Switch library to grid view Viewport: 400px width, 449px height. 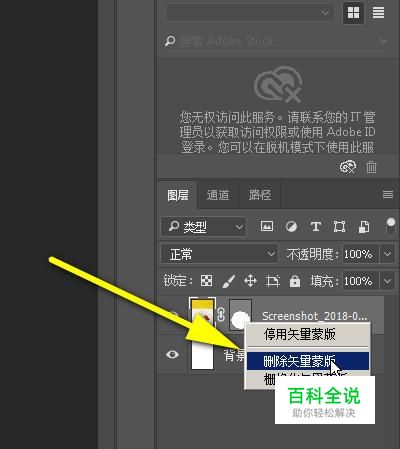(353, 13)
